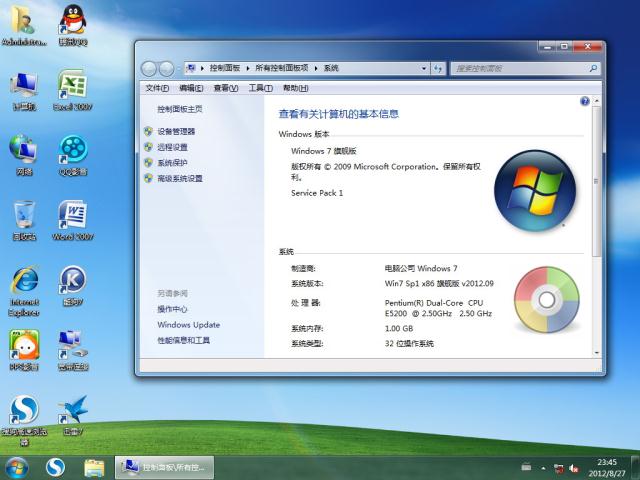Open the 查看(V) menu

pyautogui.click(x=226, y=88)
